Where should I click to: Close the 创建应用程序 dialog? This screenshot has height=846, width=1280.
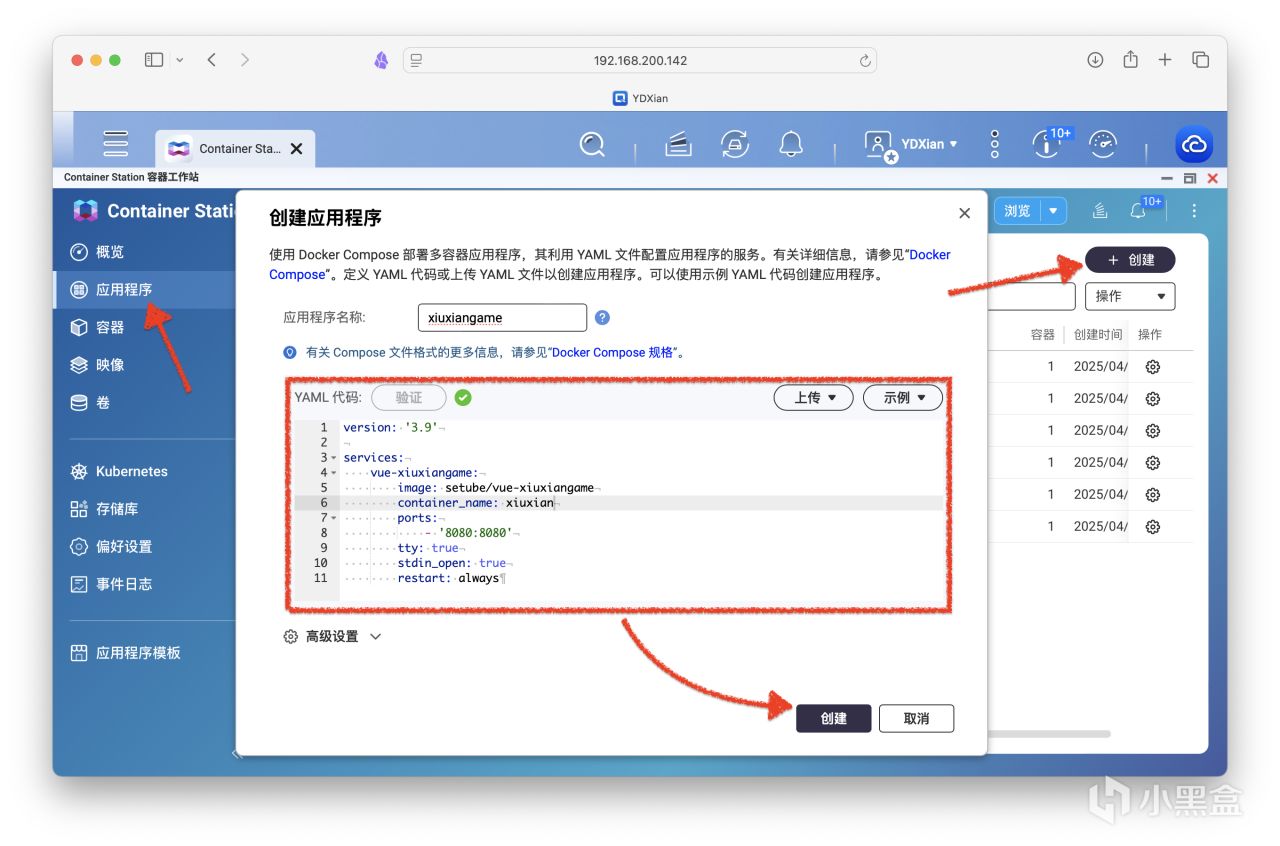tap(964, 213)
